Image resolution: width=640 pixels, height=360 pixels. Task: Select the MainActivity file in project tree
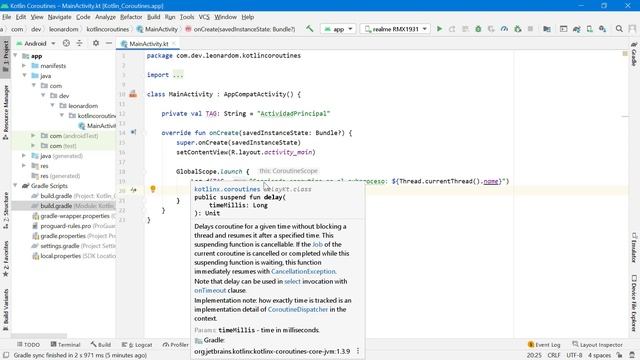(97, 126)
